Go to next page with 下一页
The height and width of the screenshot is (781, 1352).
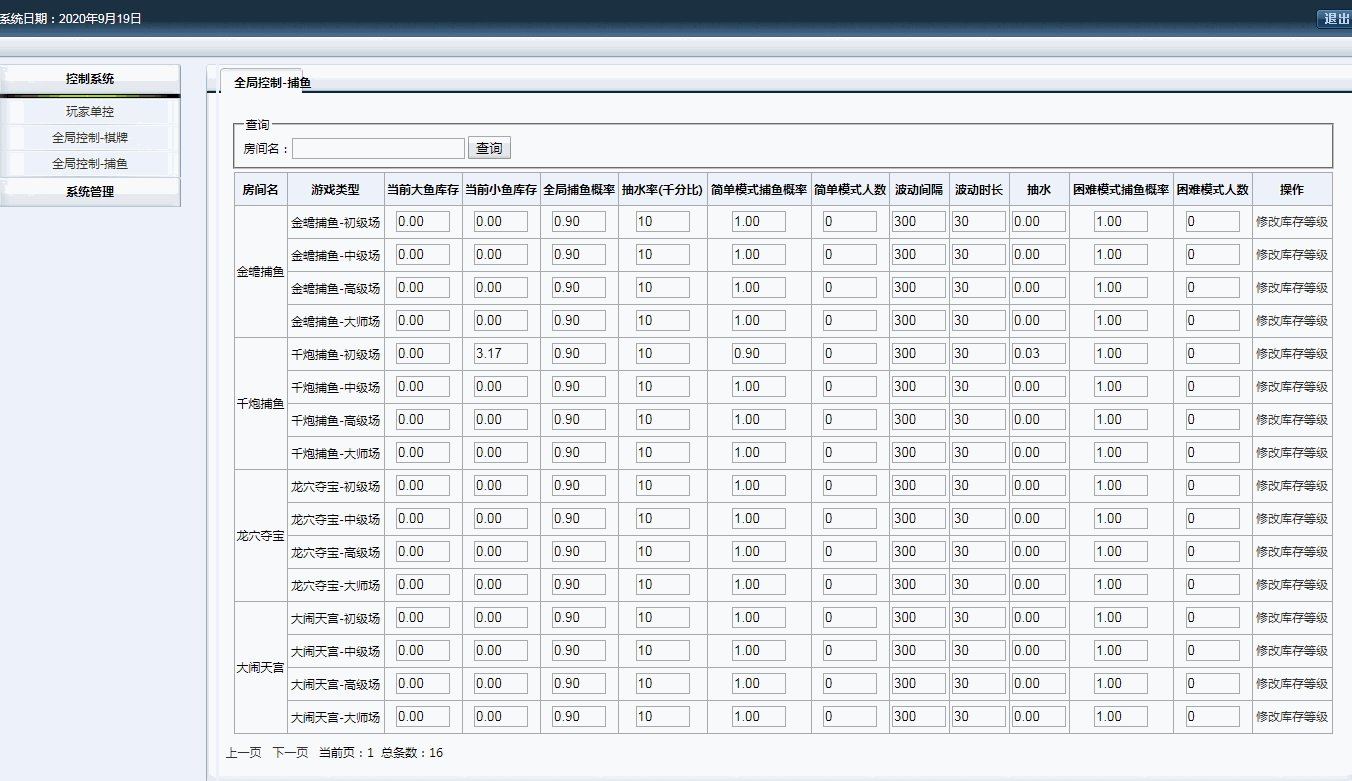coord(290,753)
